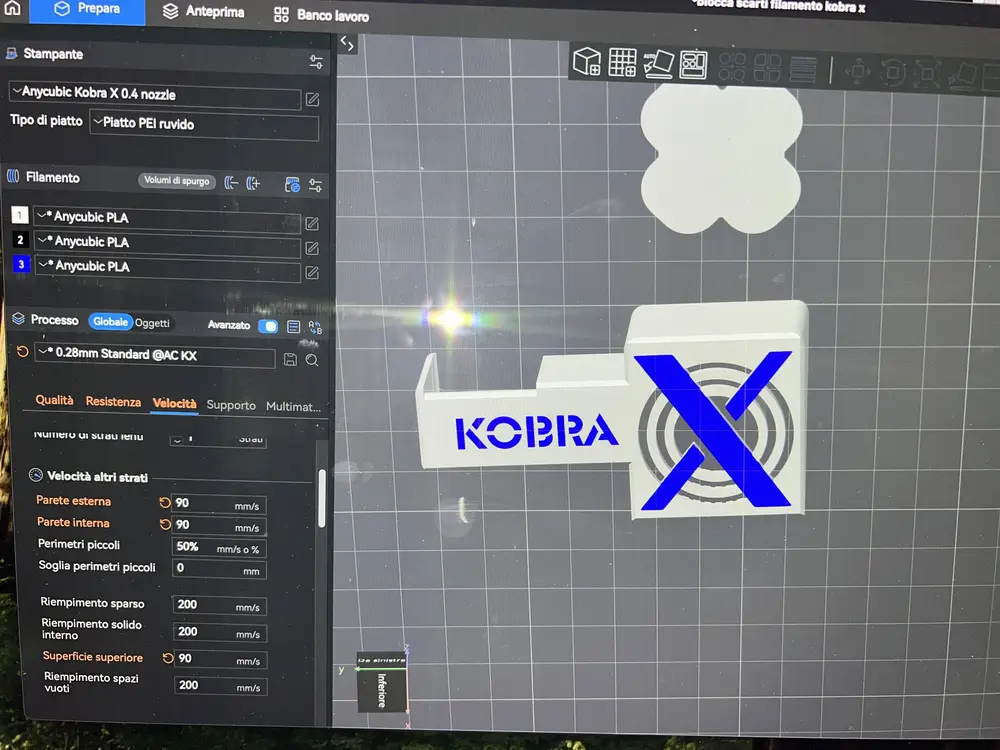This screenshot has width=1000, height=750.
Task: Click the Riempimento solido interno speed field
Action: tap(220, 633)
